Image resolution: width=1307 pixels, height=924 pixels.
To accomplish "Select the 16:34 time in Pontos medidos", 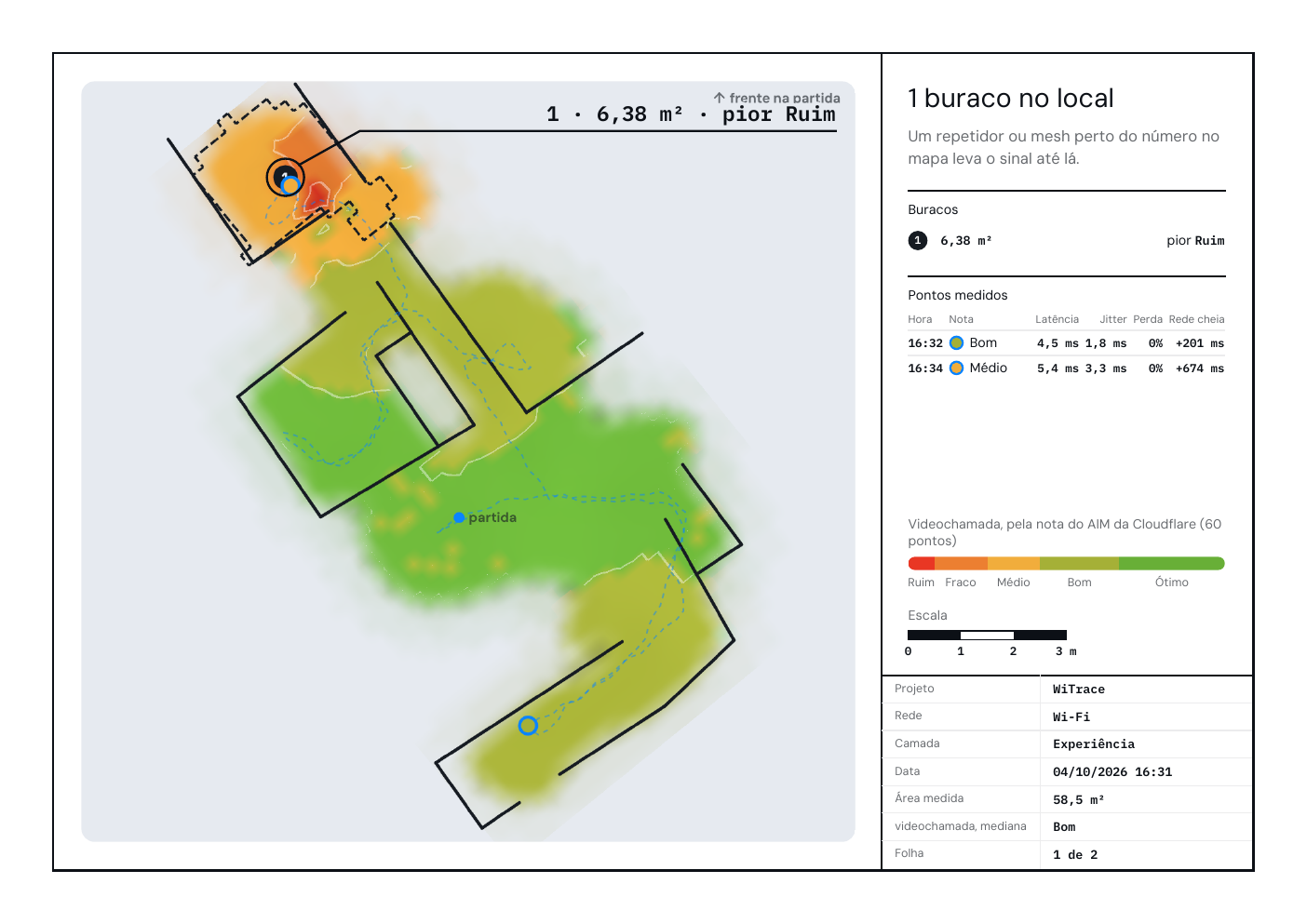I will [x=925, y=368].
